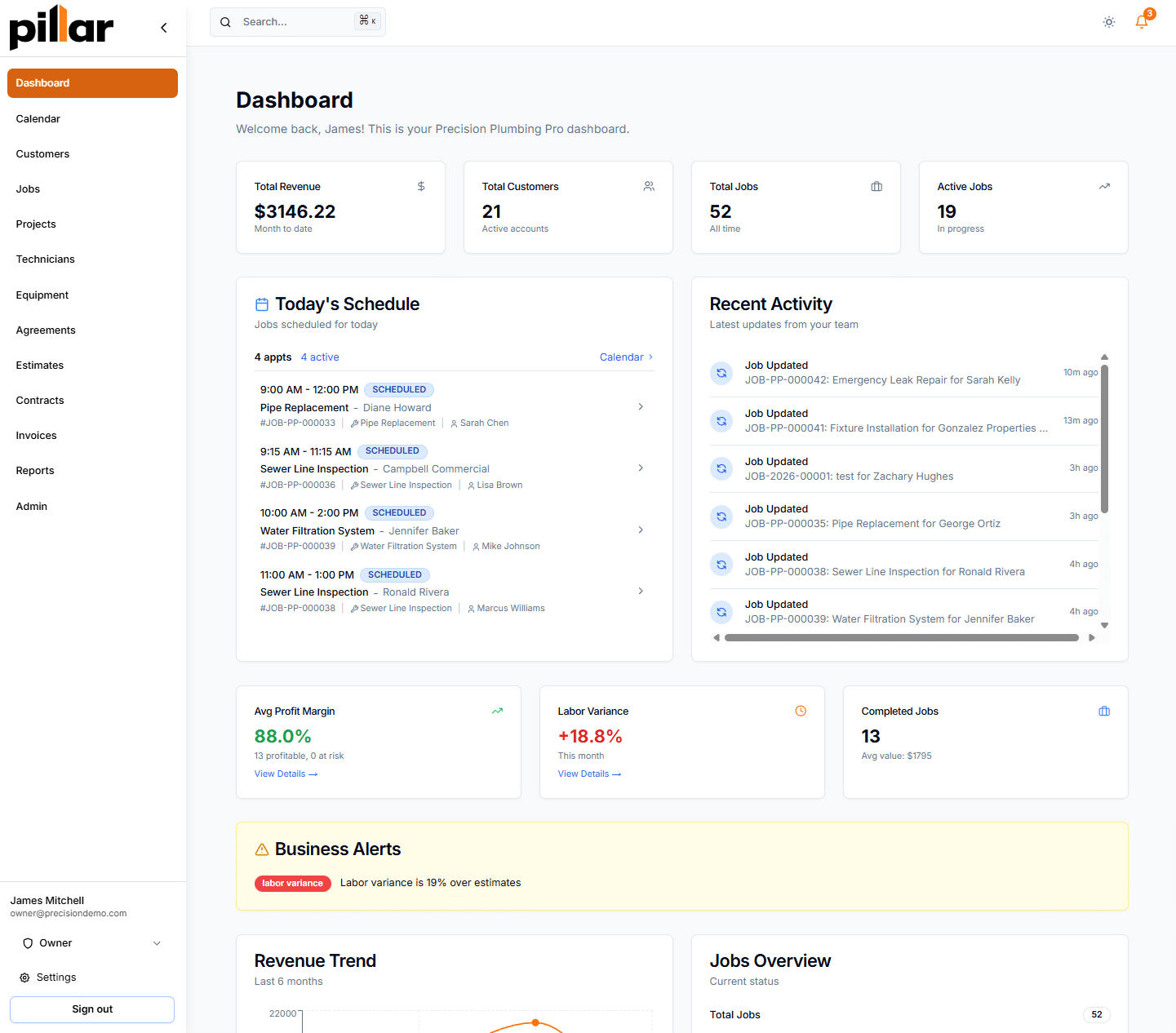Expand the Water Filtration System appointment chevron
This screenshot has width=1176, height=1033.
(x=641, y=530)
